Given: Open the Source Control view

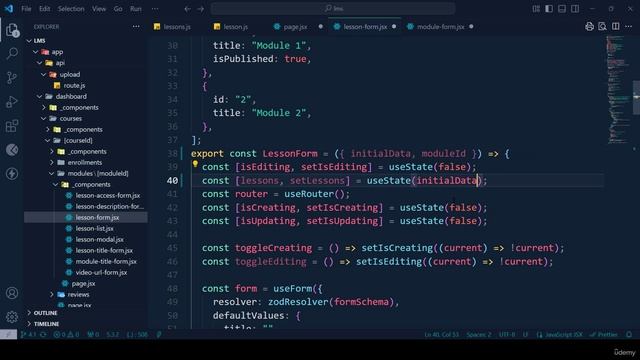Looking at the screenshot, I should 12,77.
